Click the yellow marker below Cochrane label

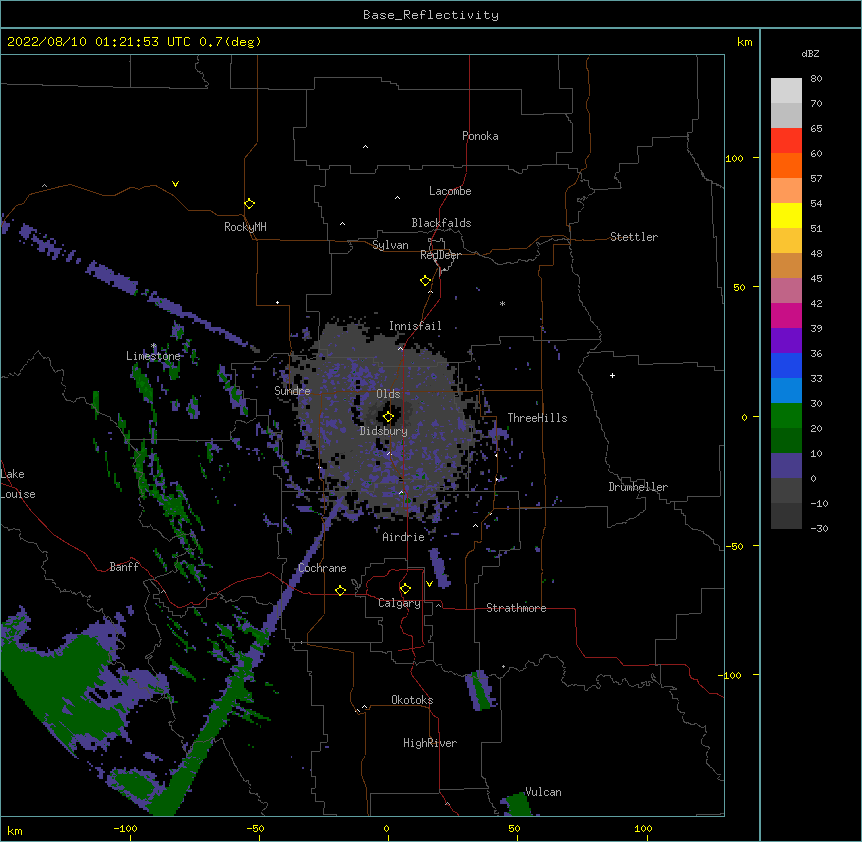[x=340, y=590]
